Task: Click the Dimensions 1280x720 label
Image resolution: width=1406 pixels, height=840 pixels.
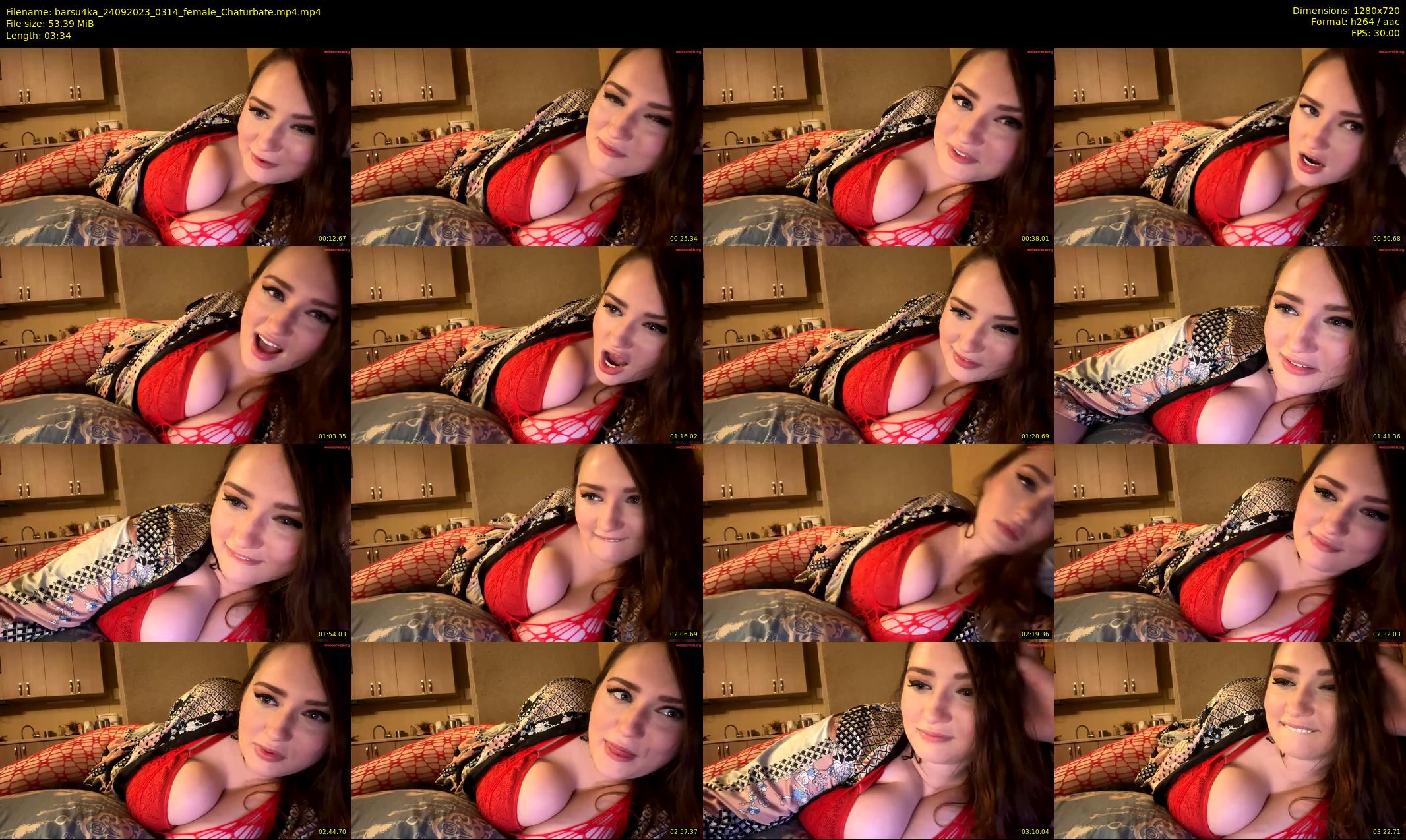Action: (x=1345, y=11)
